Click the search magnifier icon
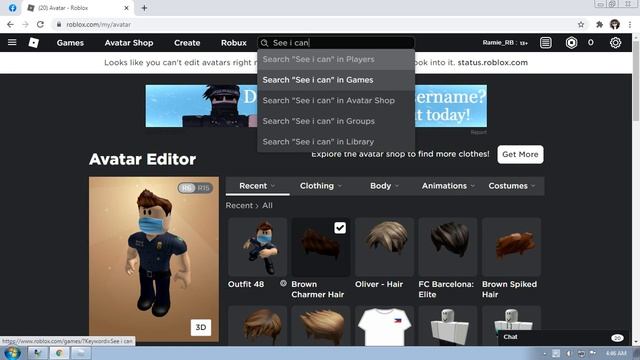The image size is (640, 360). (264, 43)
